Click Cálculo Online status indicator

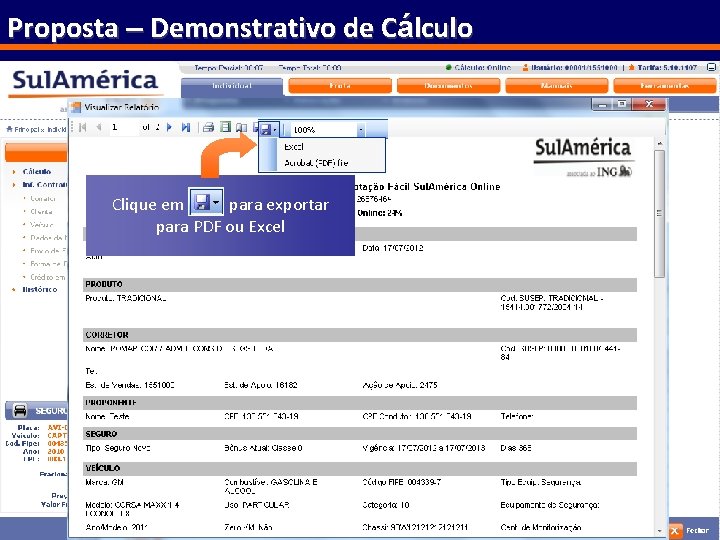click(478, 68)
